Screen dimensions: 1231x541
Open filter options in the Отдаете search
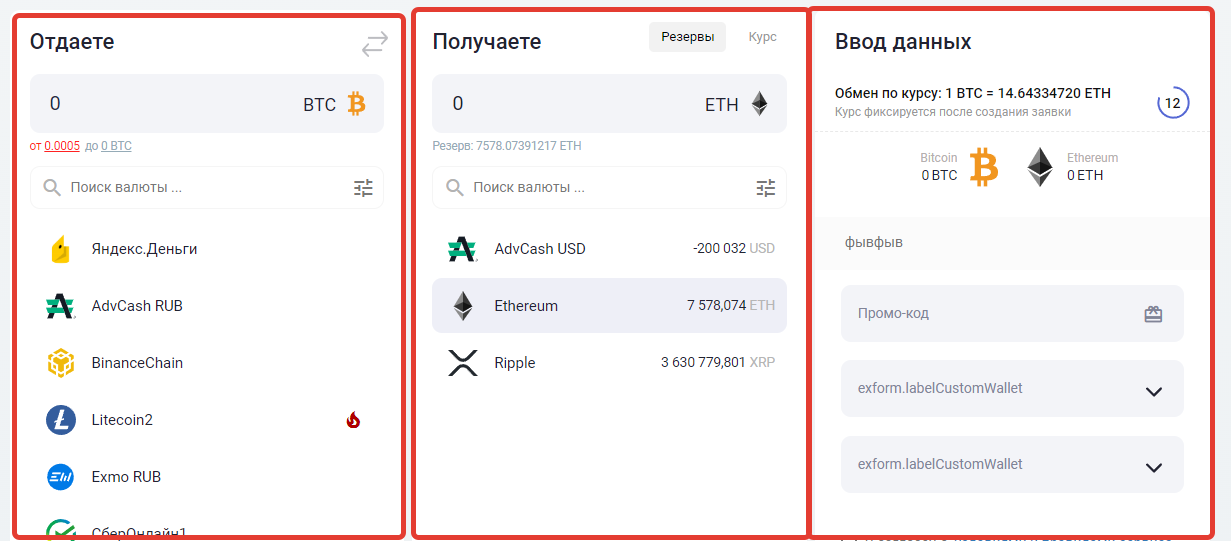click(363, 188)
